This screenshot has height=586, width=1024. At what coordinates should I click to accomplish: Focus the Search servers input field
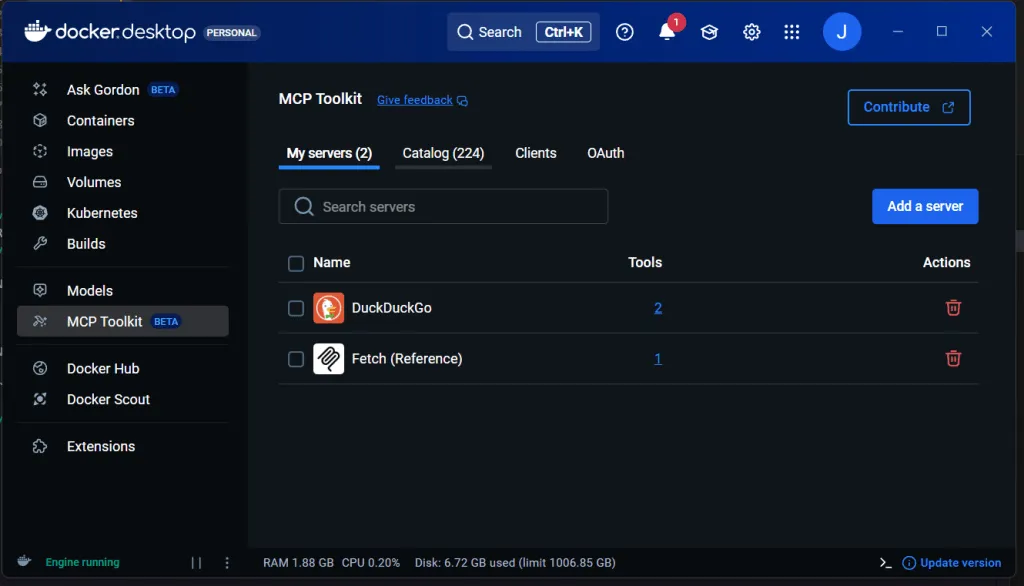(443, 206)
